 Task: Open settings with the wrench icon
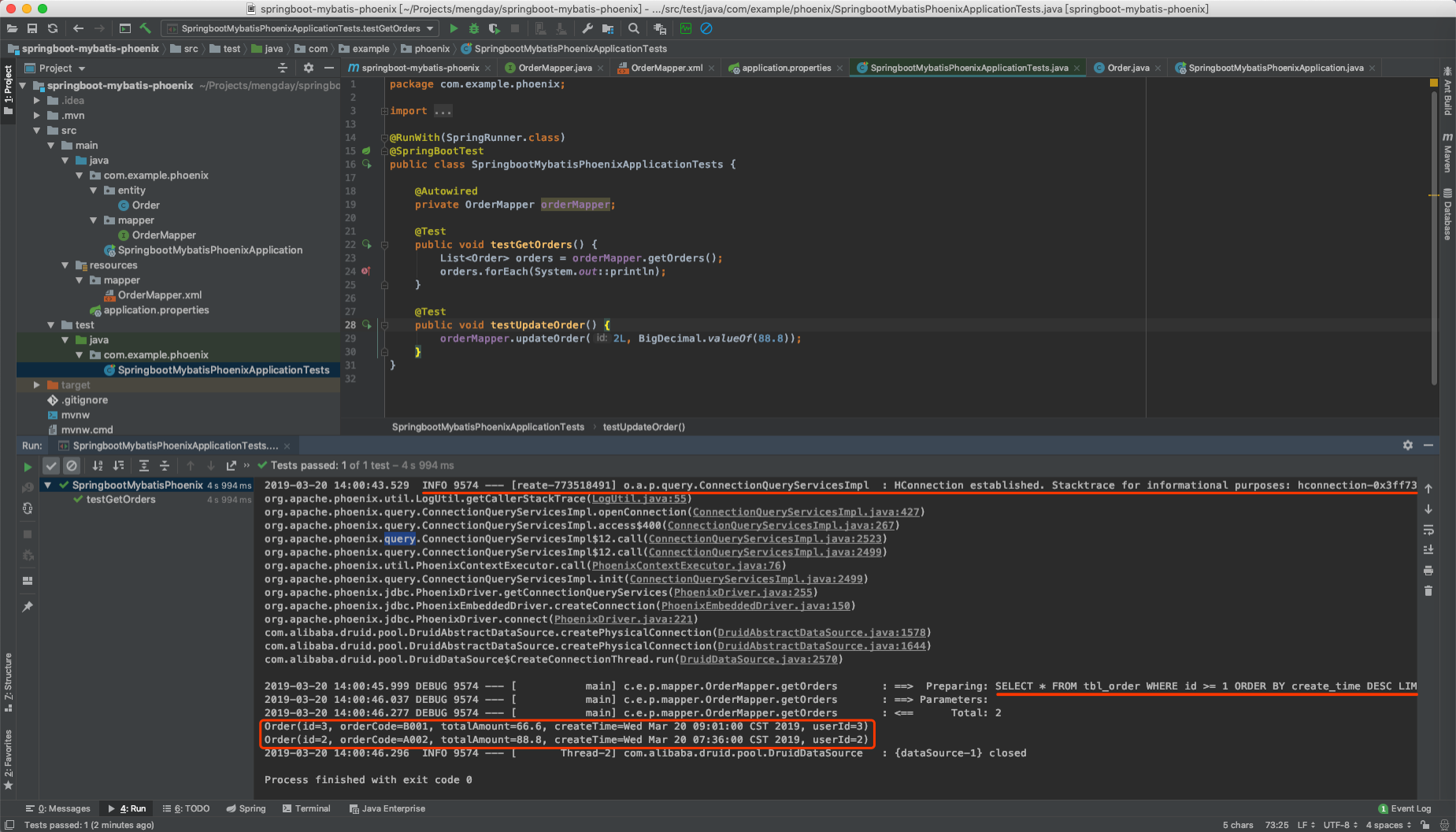pyautogui.click(x=587, y=28)
